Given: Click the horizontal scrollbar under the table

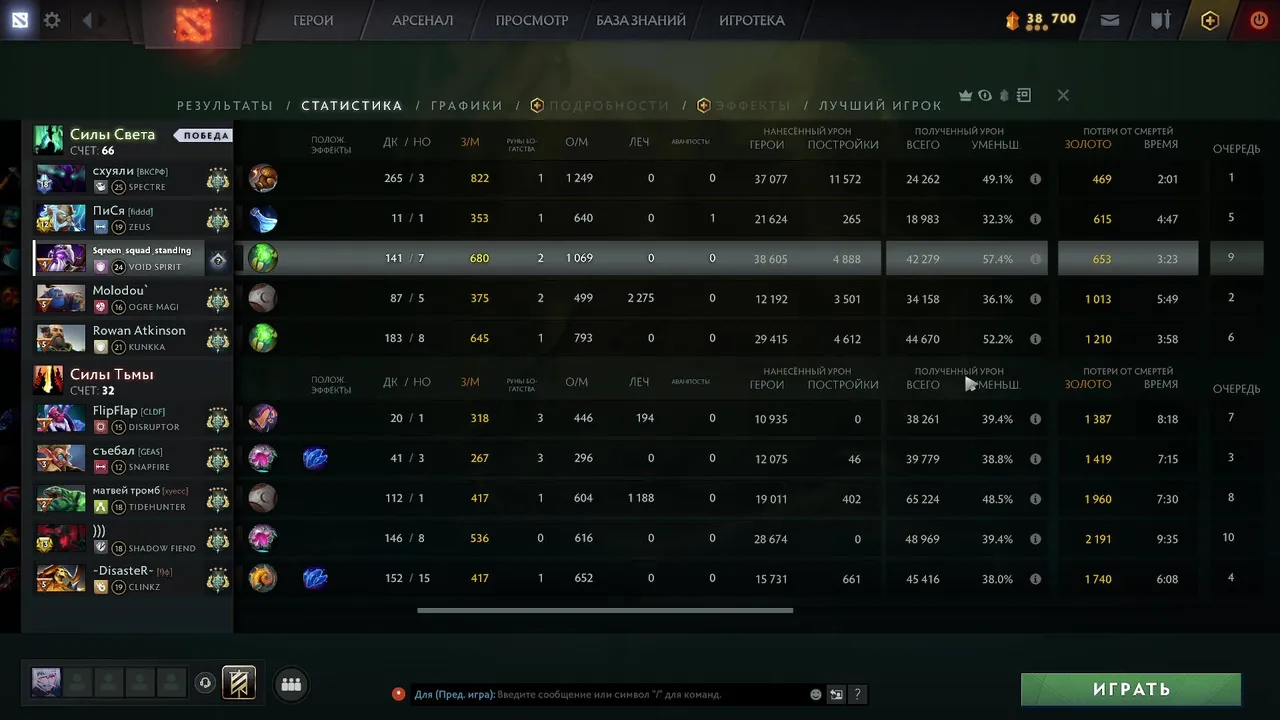Looking at the screenshot, I should 605,610.
